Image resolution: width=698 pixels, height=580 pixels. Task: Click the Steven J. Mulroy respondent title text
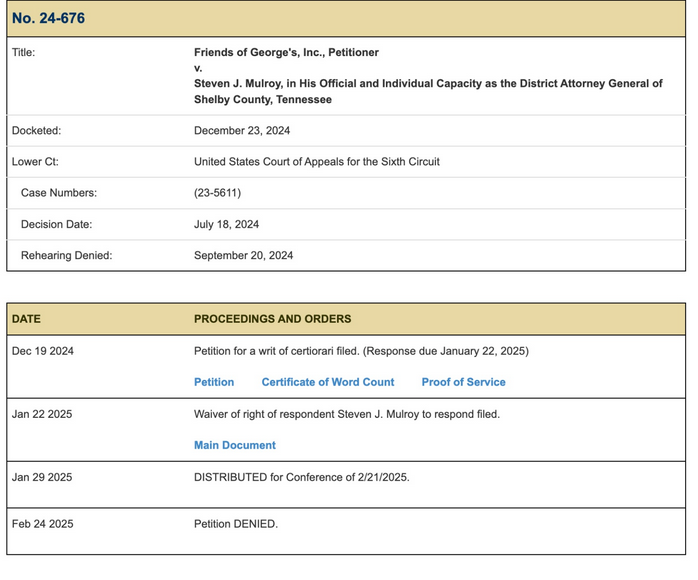[x=428, y=91]
